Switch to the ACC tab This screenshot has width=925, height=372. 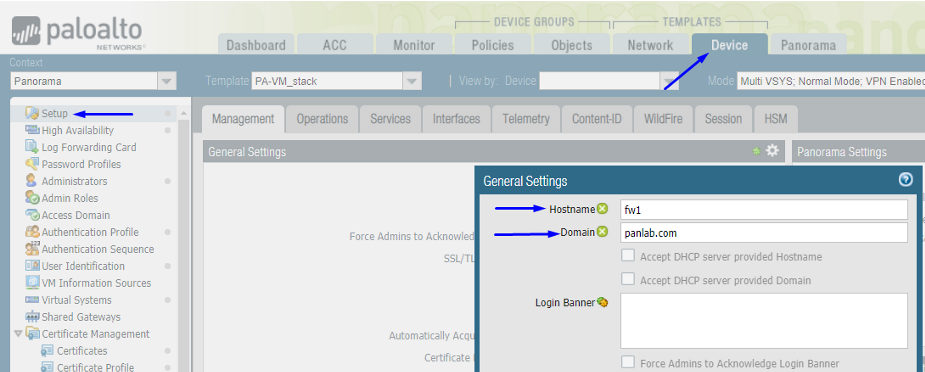(x=335, y=45)
